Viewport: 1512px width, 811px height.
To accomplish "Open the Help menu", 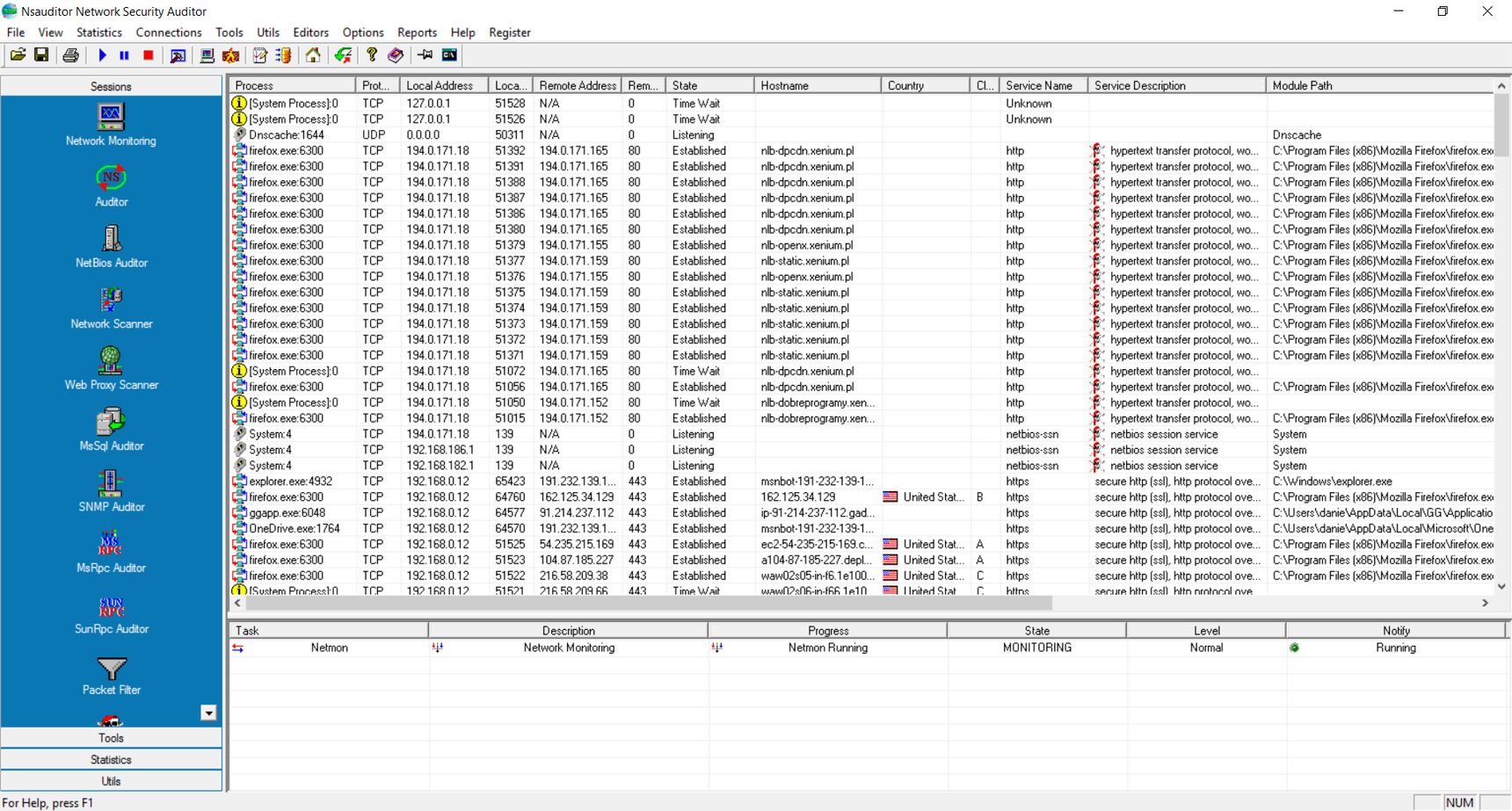I will coord(463,33).
